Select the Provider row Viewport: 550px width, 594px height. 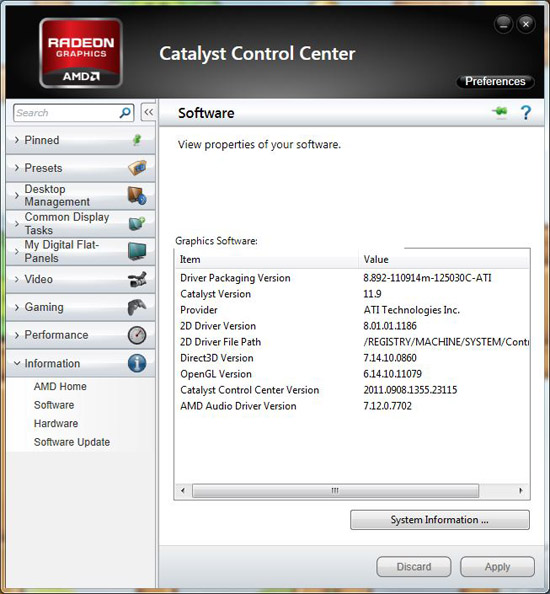pos(352,310)
